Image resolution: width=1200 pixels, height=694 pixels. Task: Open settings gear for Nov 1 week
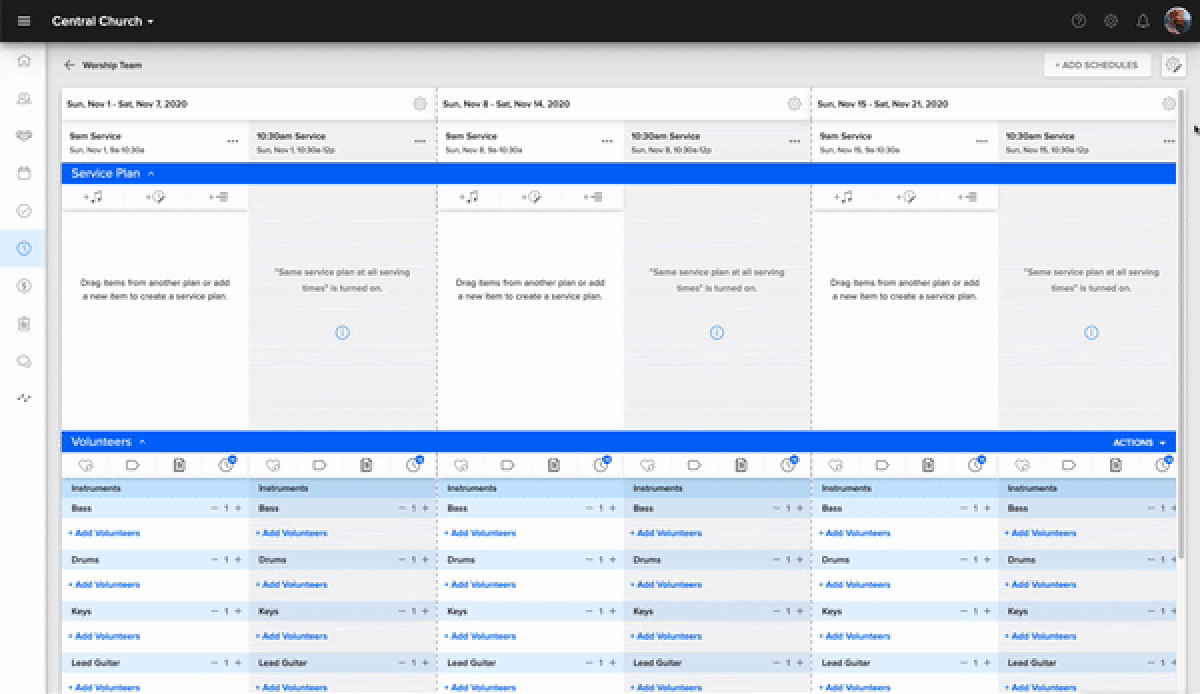420,103
